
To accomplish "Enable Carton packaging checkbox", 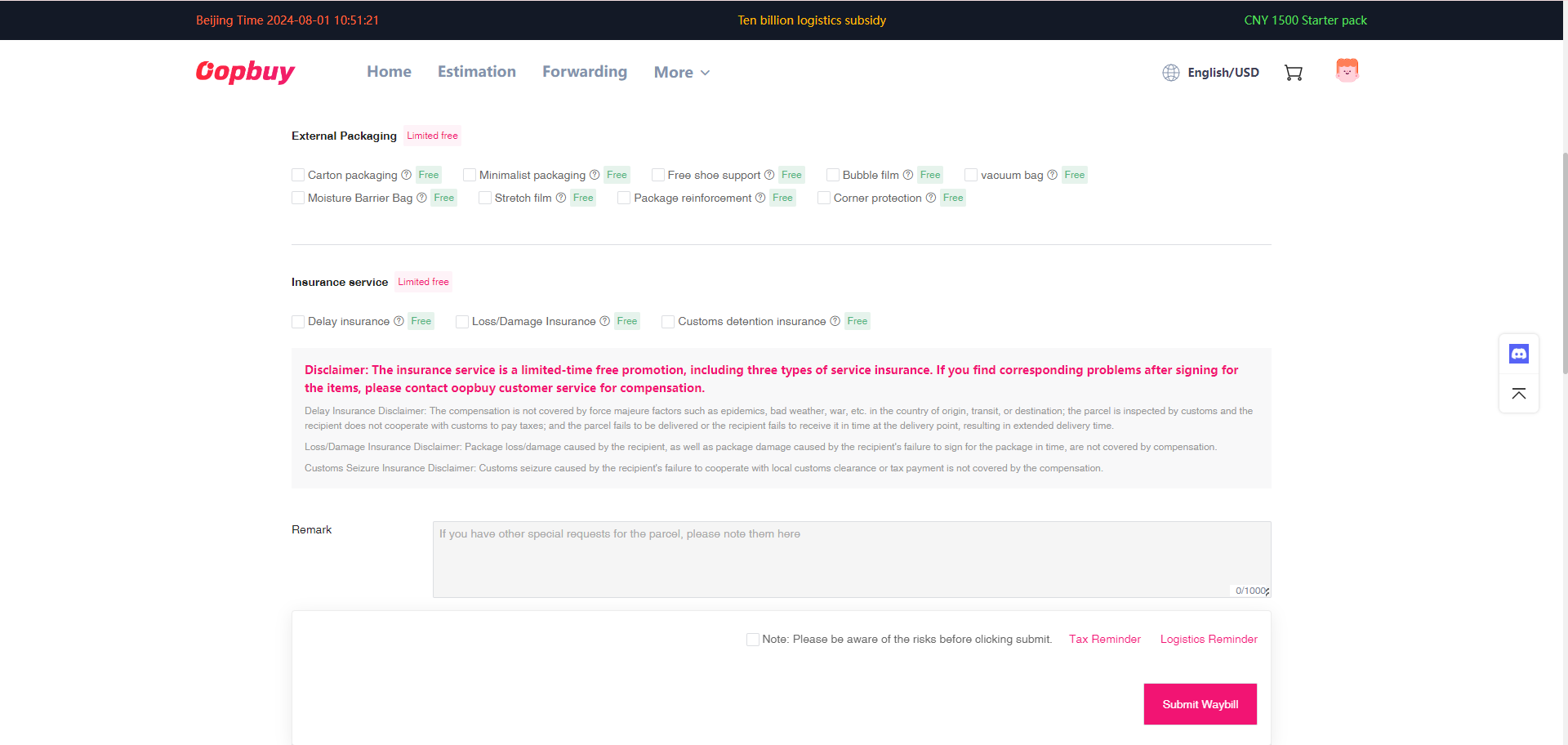I will pyautogui.click(x=298, y=175).
